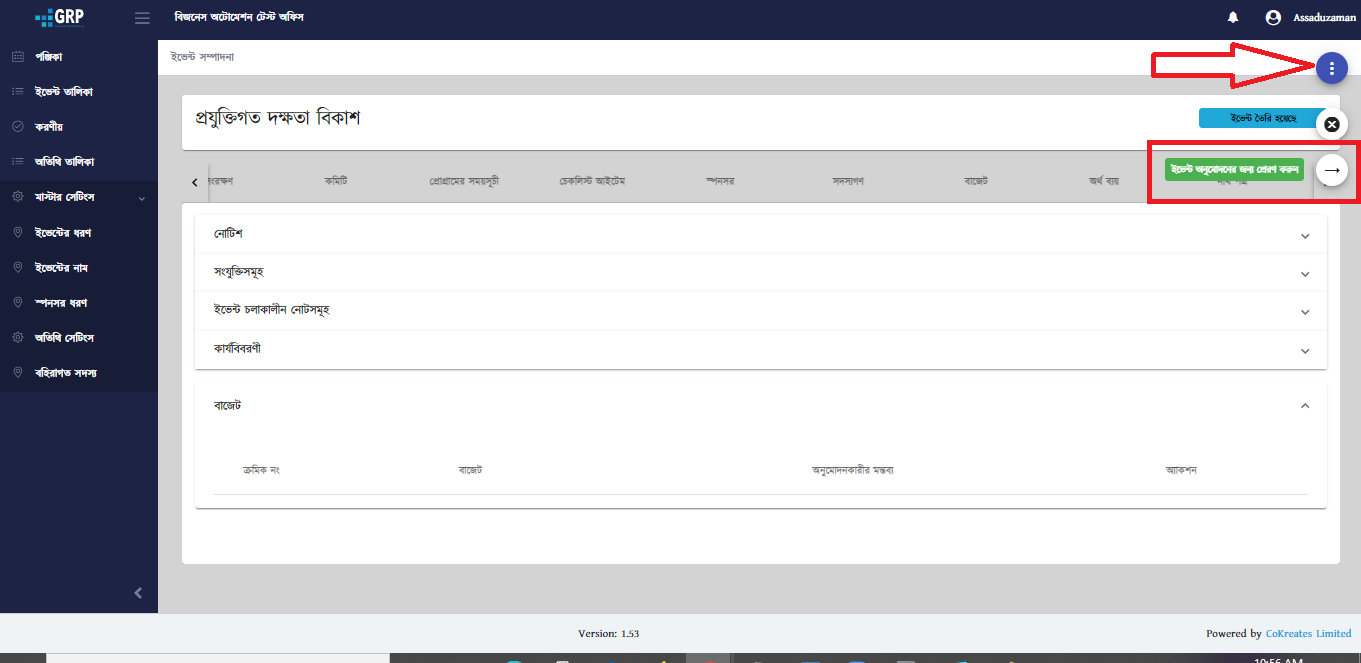This screenshot has width=1361, height=663.
Task: Switch to the বাজেট tab
Action: tap(975, 181)
